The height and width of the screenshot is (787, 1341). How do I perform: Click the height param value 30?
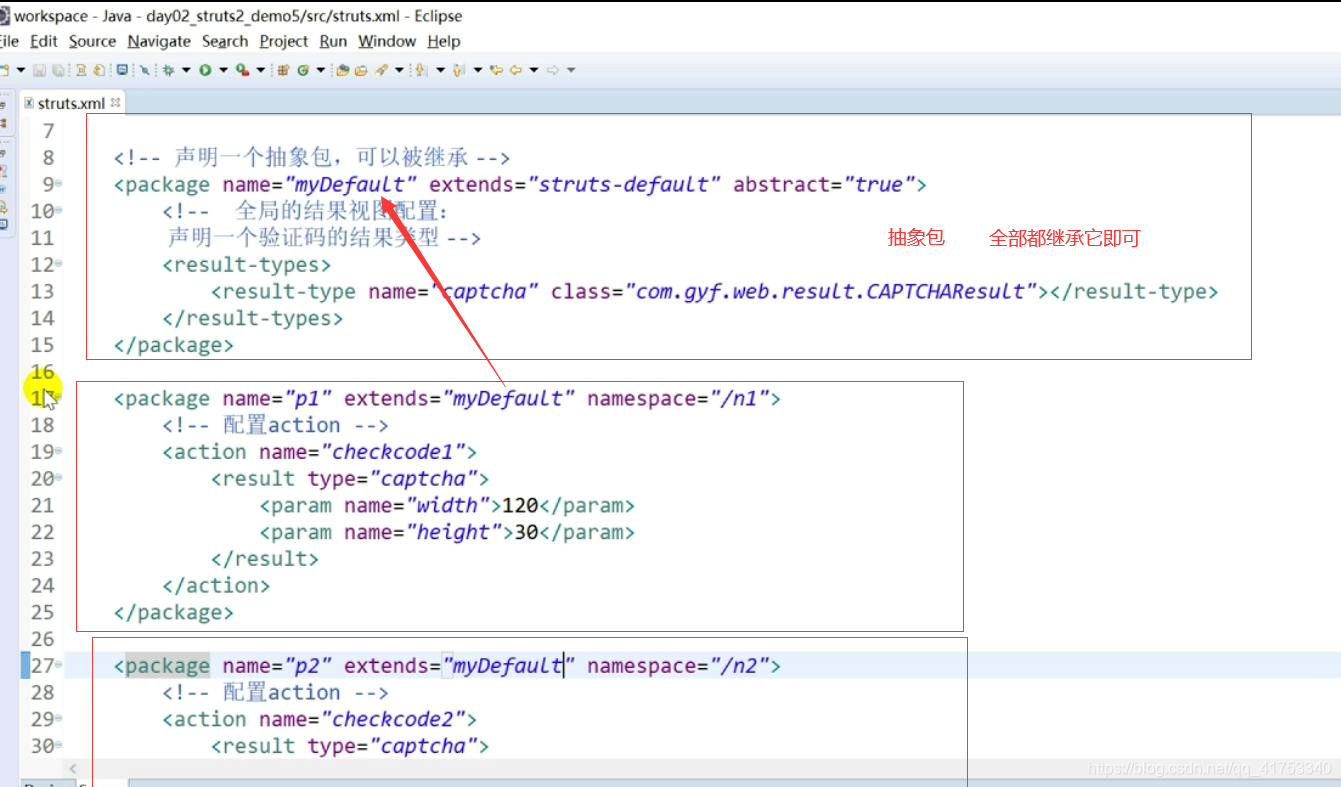click(x=526, y=532)
